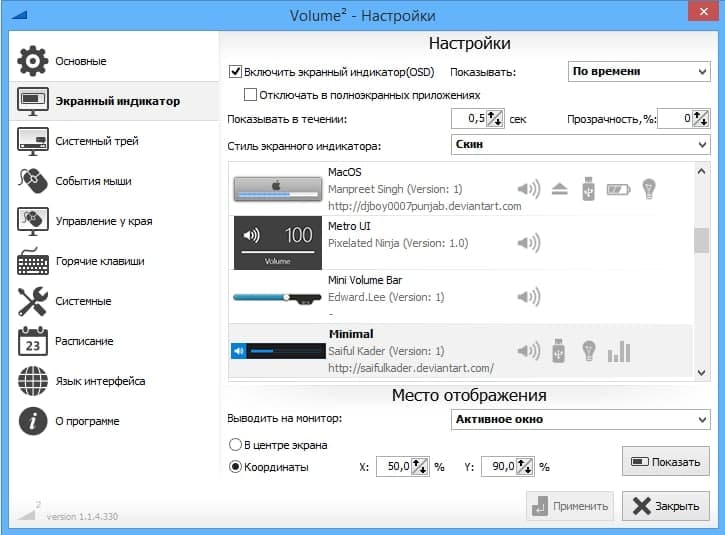Click the X coordinate field showing 50,0
Screen dimensions: 725x535
[x=394, y=467]
